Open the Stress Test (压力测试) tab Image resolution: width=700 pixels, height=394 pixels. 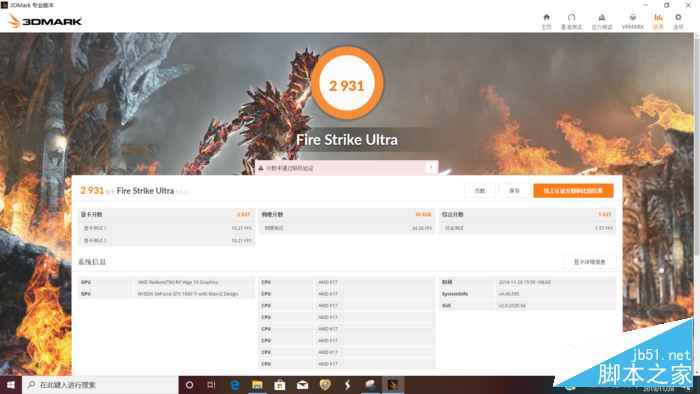coord(602,21)
